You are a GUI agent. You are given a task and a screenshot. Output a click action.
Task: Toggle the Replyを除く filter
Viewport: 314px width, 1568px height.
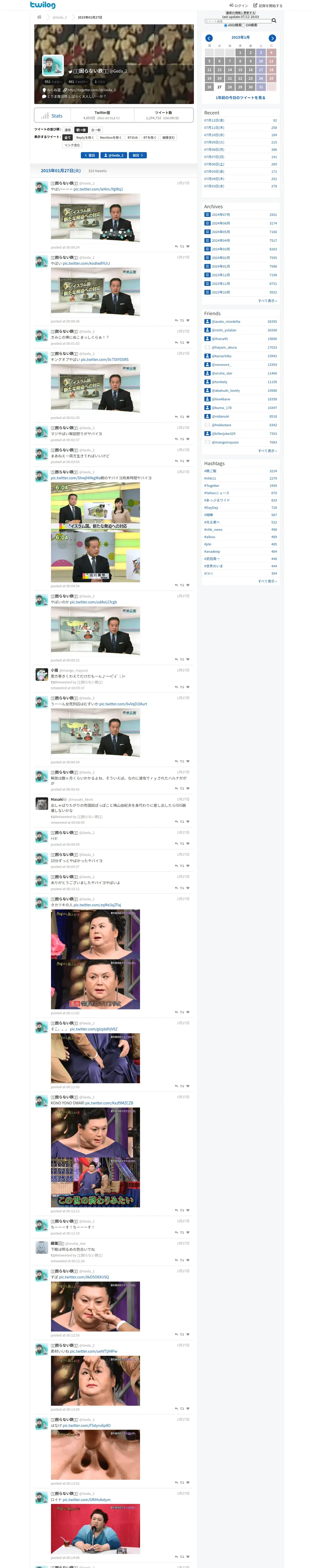pos(85,137)
